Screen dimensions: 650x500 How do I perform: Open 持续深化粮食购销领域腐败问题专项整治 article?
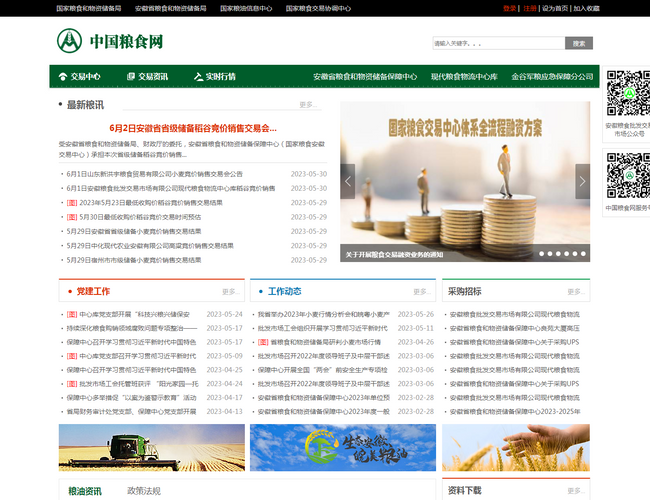pos(132,328)
